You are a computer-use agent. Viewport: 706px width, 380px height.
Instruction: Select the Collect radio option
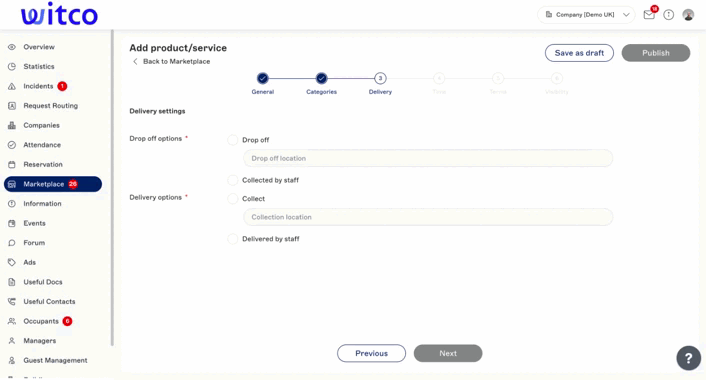pos(232,199)
